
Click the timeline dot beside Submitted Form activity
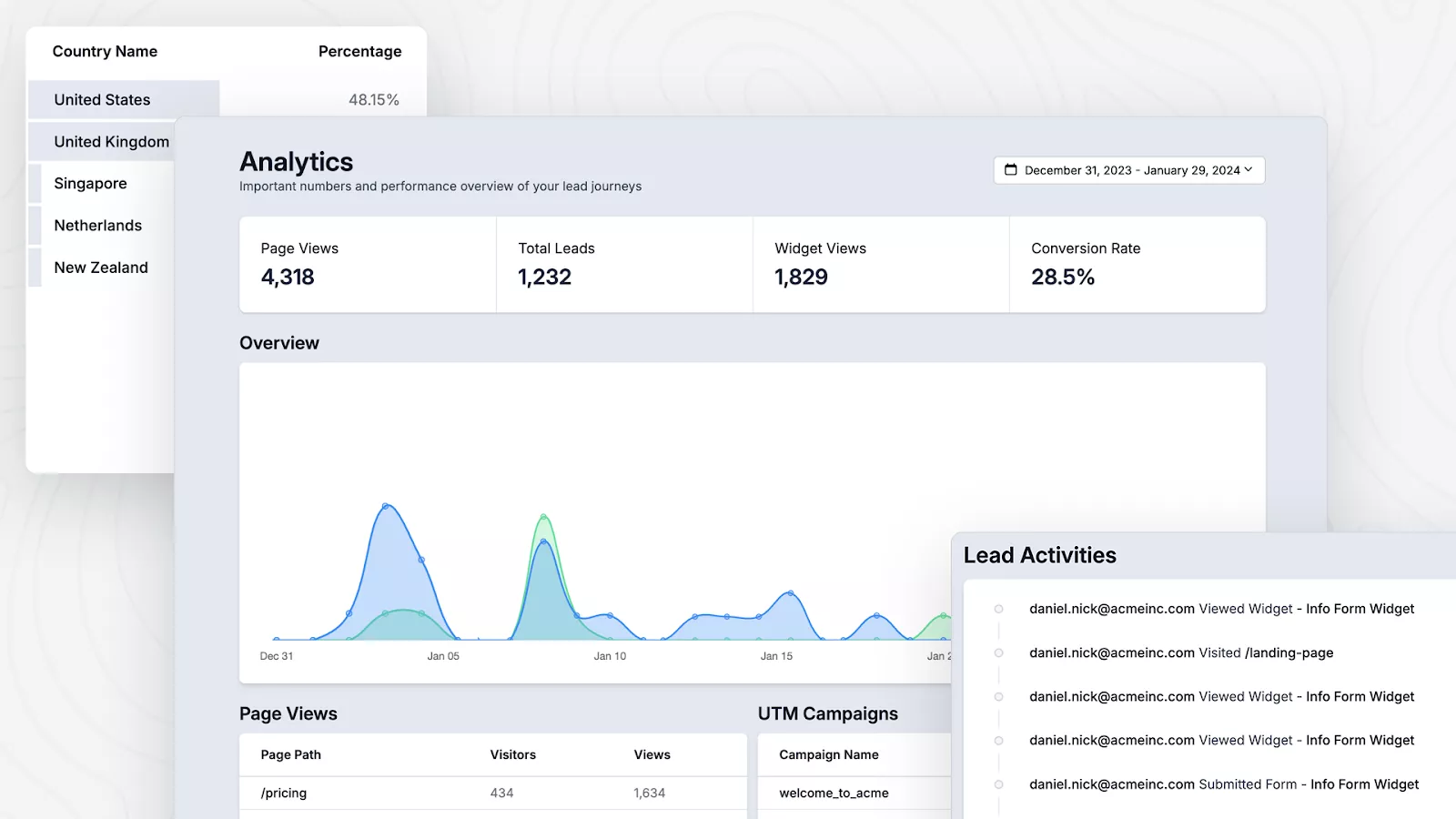[x=998, y=784]
